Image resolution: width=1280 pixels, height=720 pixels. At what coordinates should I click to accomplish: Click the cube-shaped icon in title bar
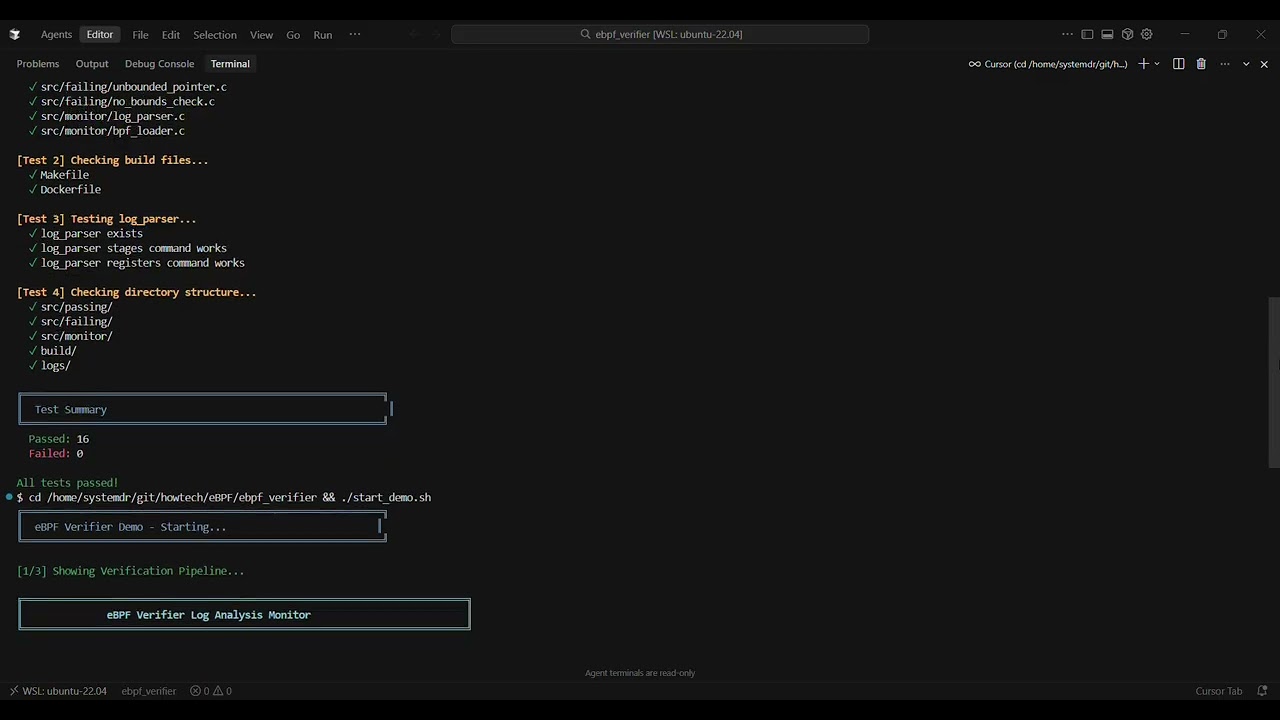(1127, 34)
